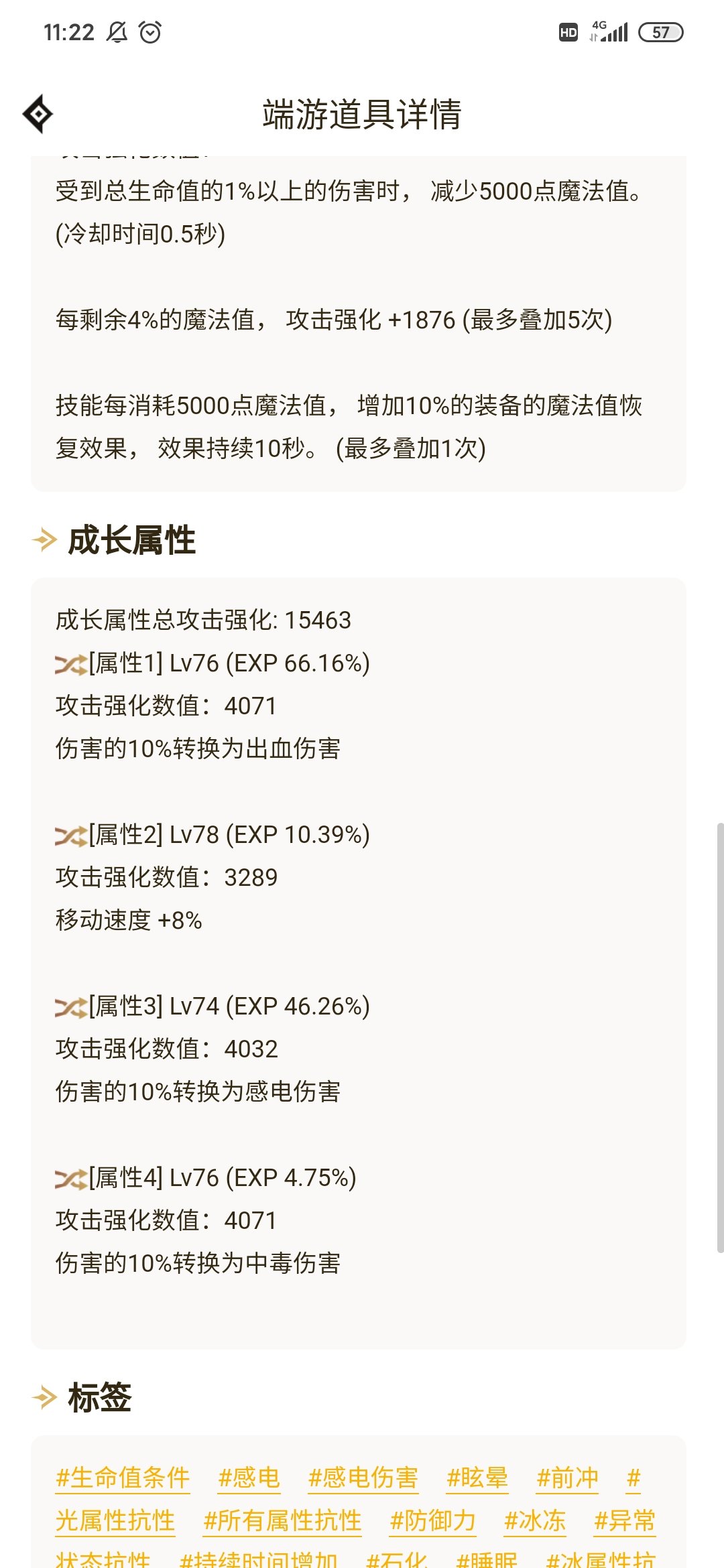The width and height of the screenshot is (724, 1568).
Task: Select the #前冲 tag
Action: (x=567, y=1478)
